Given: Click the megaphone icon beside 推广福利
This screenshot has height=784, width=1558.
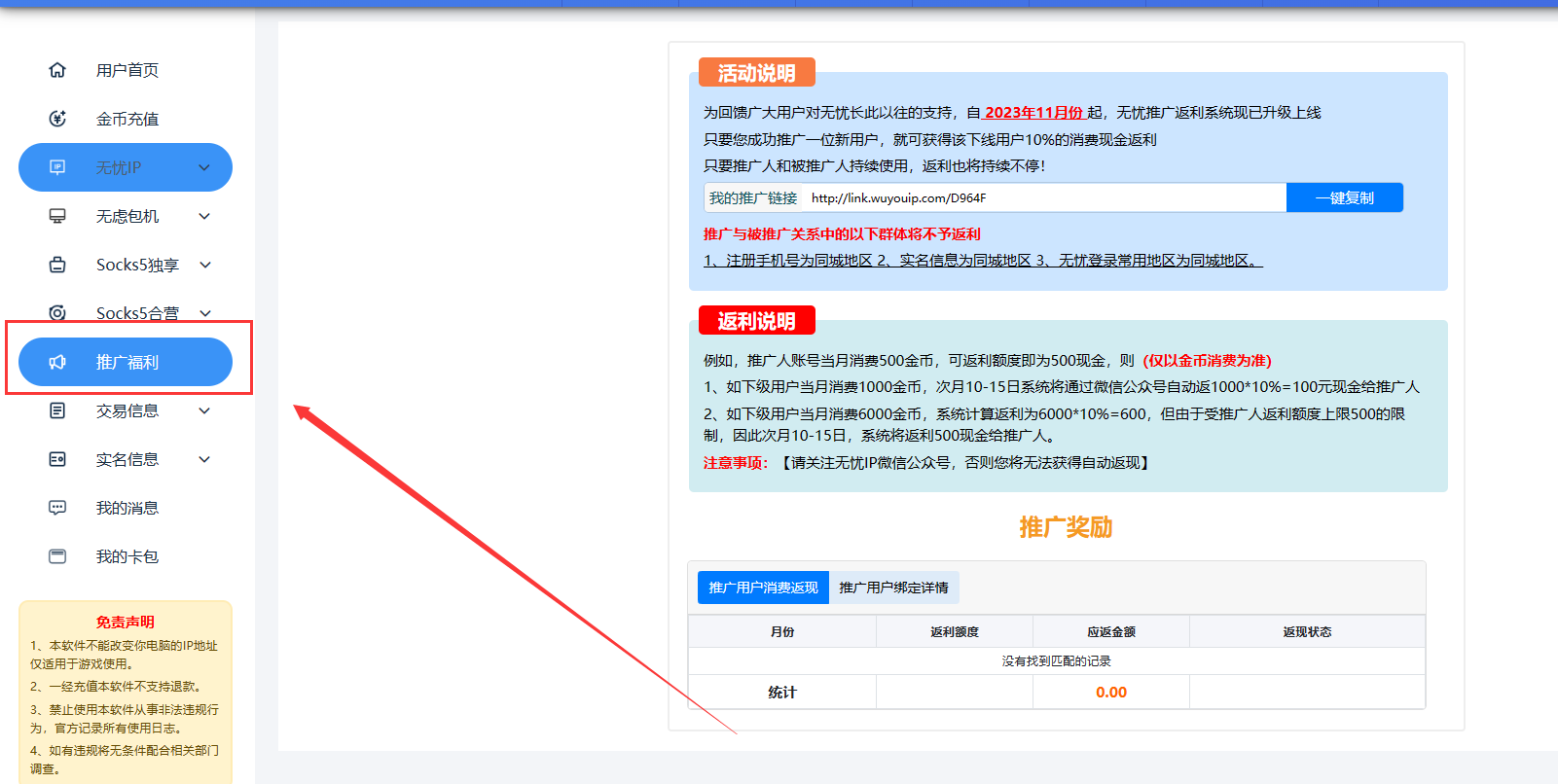Looking at the screenshot, I should click(57, 362).
